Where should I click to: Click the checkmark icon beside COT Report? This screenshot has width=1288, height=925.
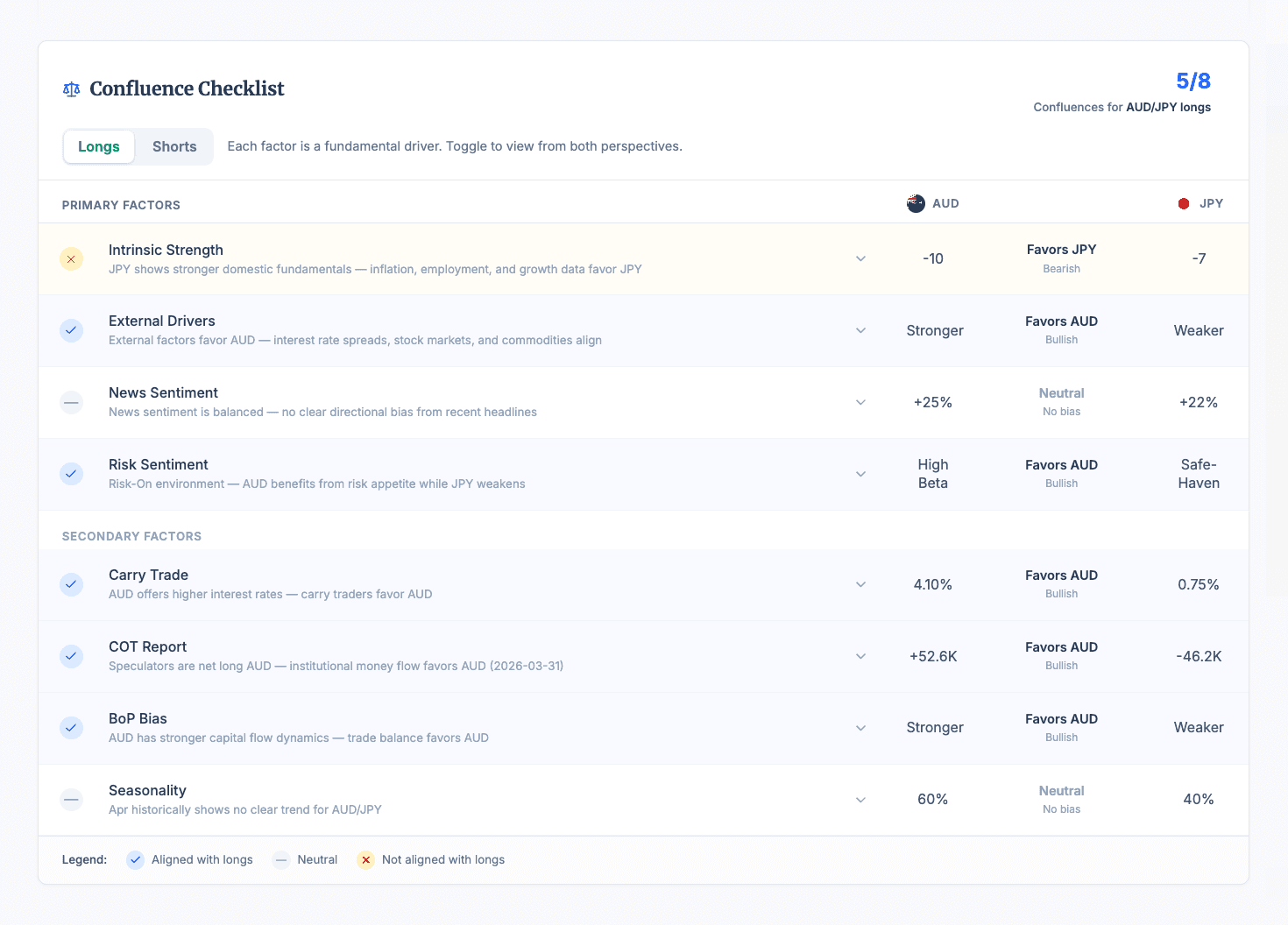pos(71,656)
